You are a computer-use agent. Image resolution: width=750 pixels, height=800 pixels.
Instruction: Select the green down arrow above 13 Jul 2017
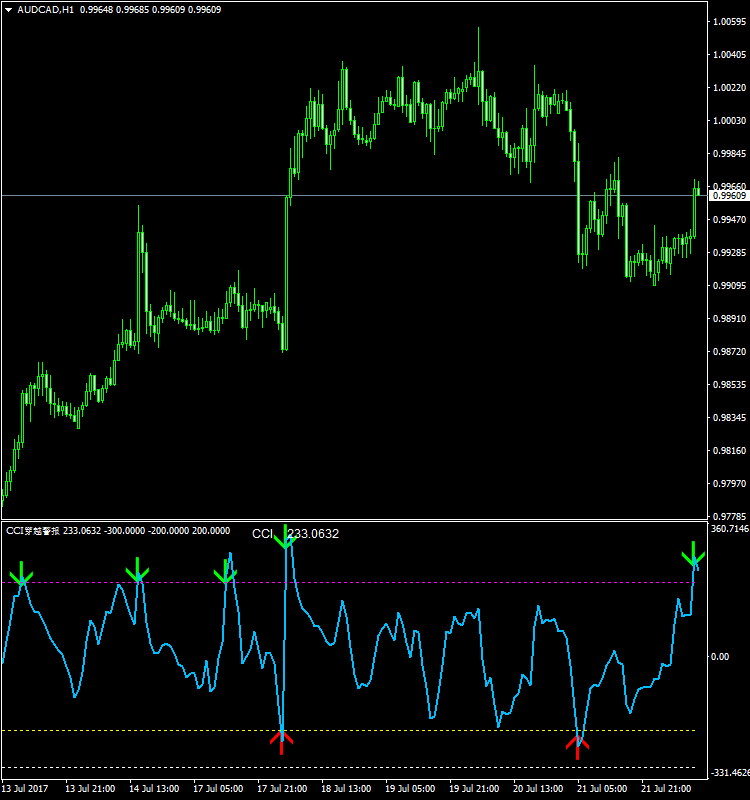pos(21,573)
